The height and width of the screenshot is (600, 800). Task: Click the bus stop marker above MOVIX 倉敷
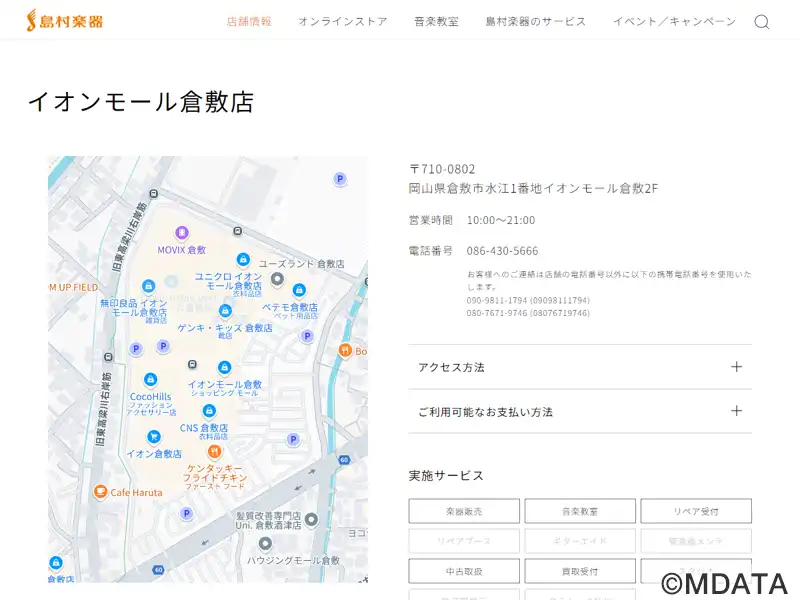pos(154,194)
